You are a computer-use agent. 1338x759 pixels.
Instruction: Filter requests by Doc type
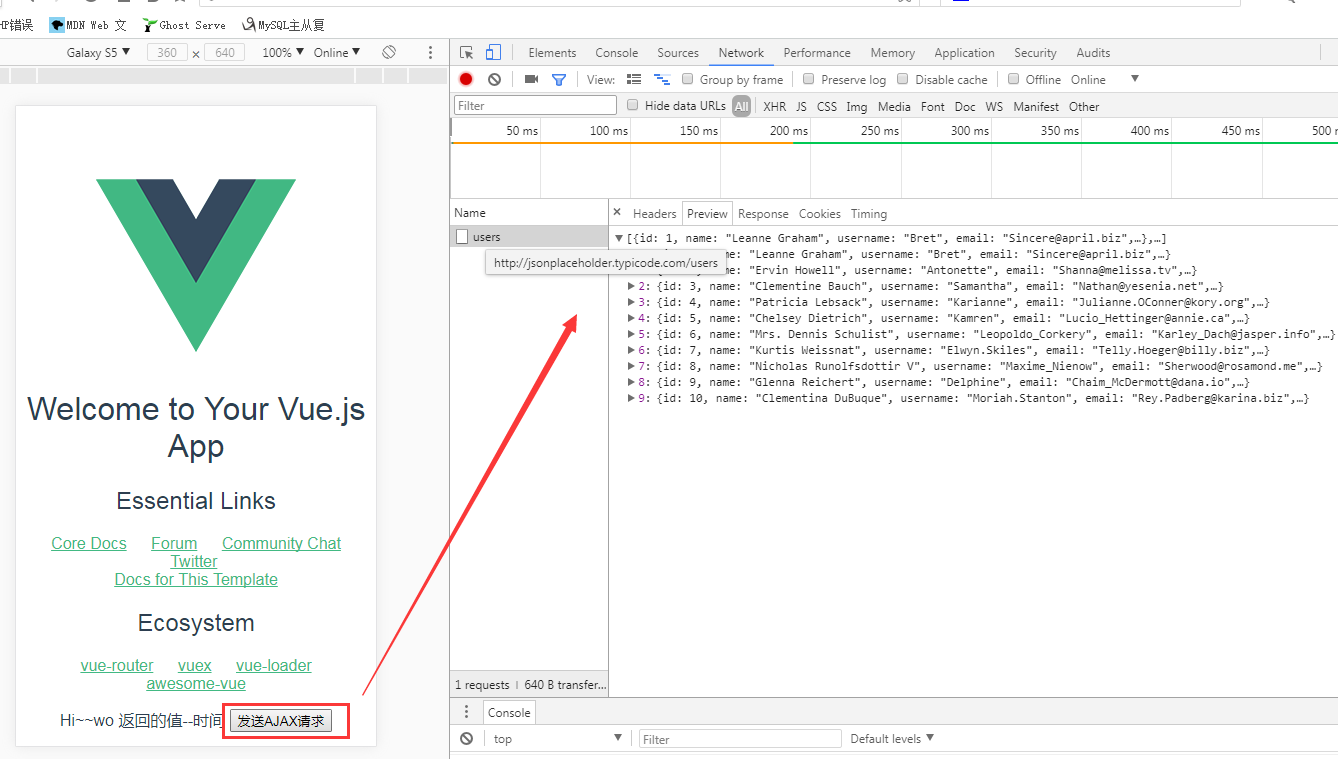[965, 106]
